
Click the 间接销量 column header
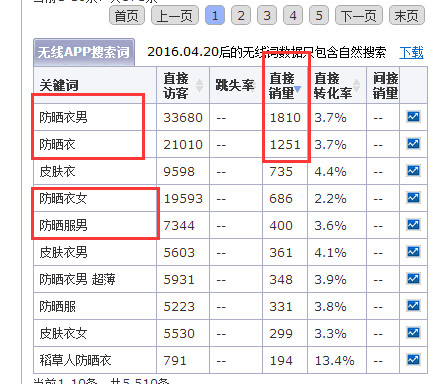tap(385, 86)
